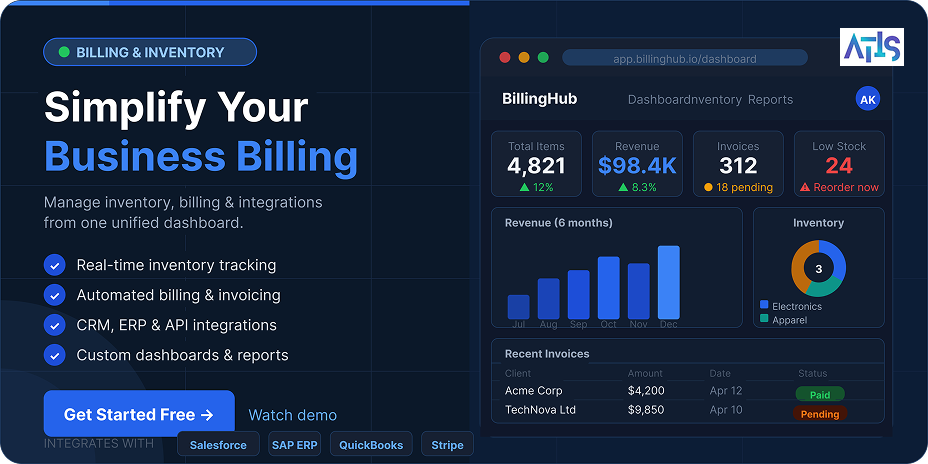Open the Total Items 4,821 card
928x464 pixels.
click(536, 164)
